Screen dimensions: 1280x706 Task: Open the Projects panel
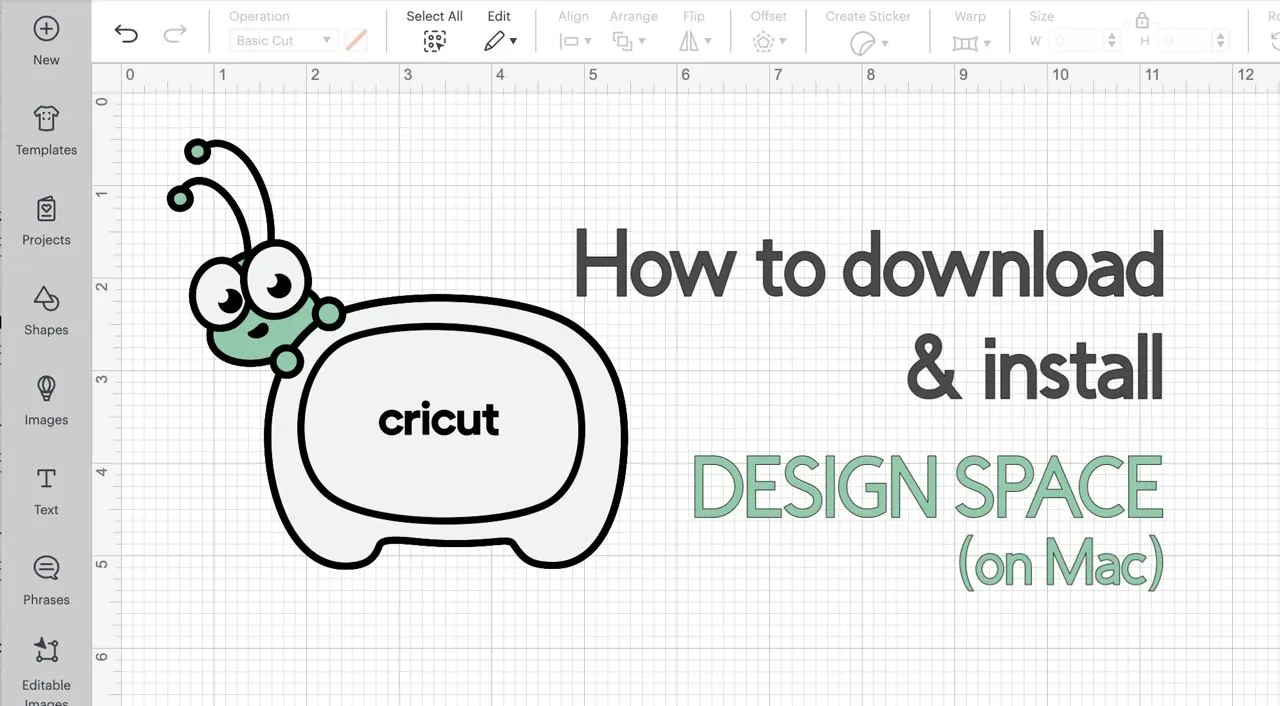point(45,220)
